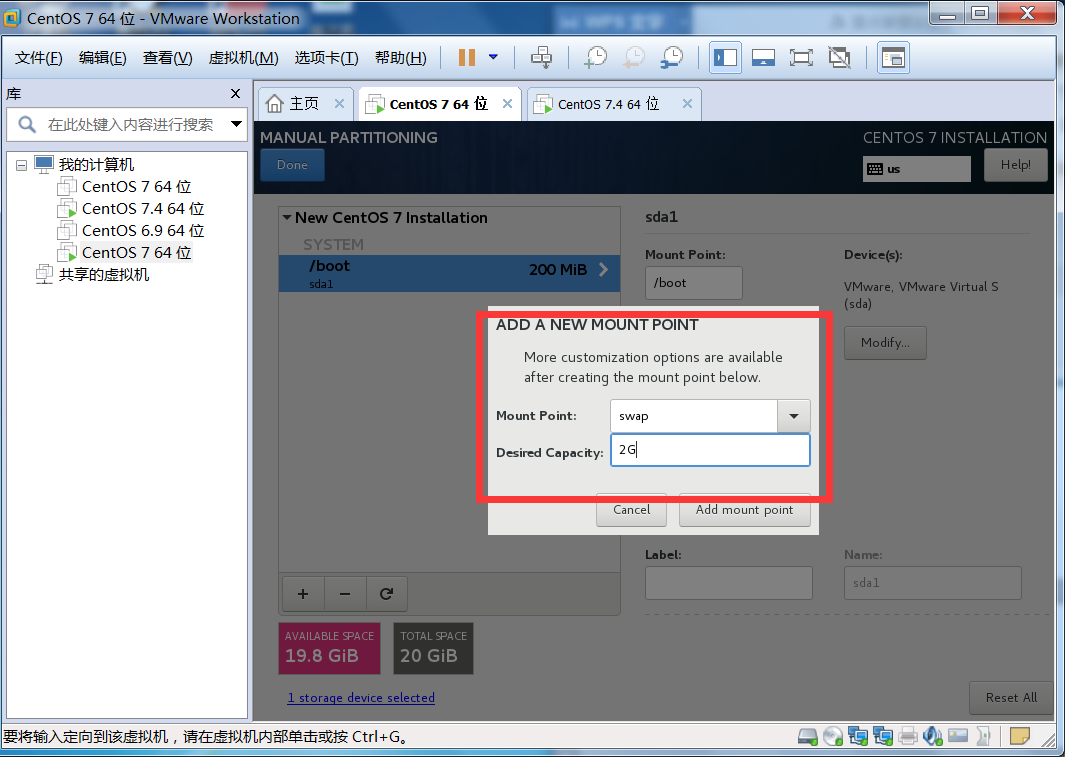Pause the virtual machine with the pause icon
Viewport: 1065px width, 757px height.
tap(467, 58)
